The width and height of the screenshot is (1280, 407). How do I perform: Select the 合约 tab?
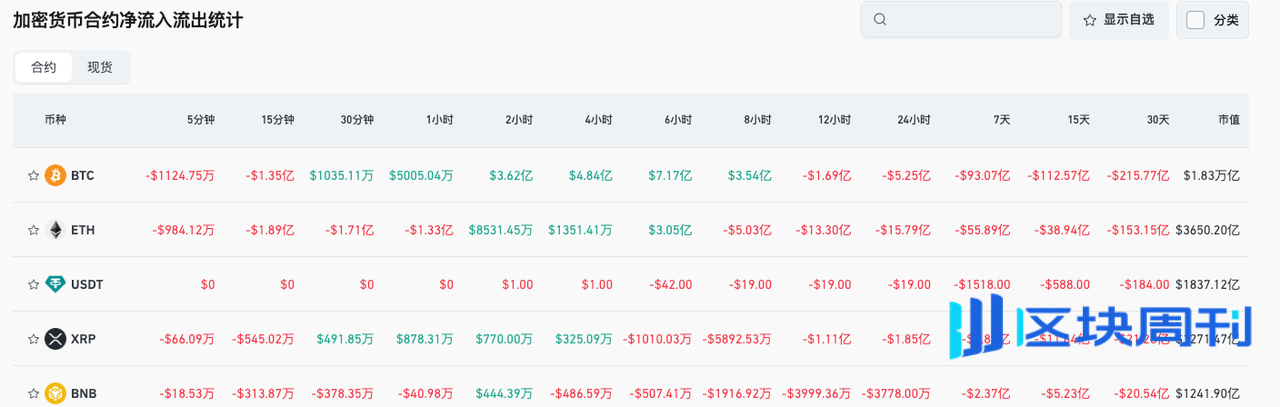tap(44, 67)
